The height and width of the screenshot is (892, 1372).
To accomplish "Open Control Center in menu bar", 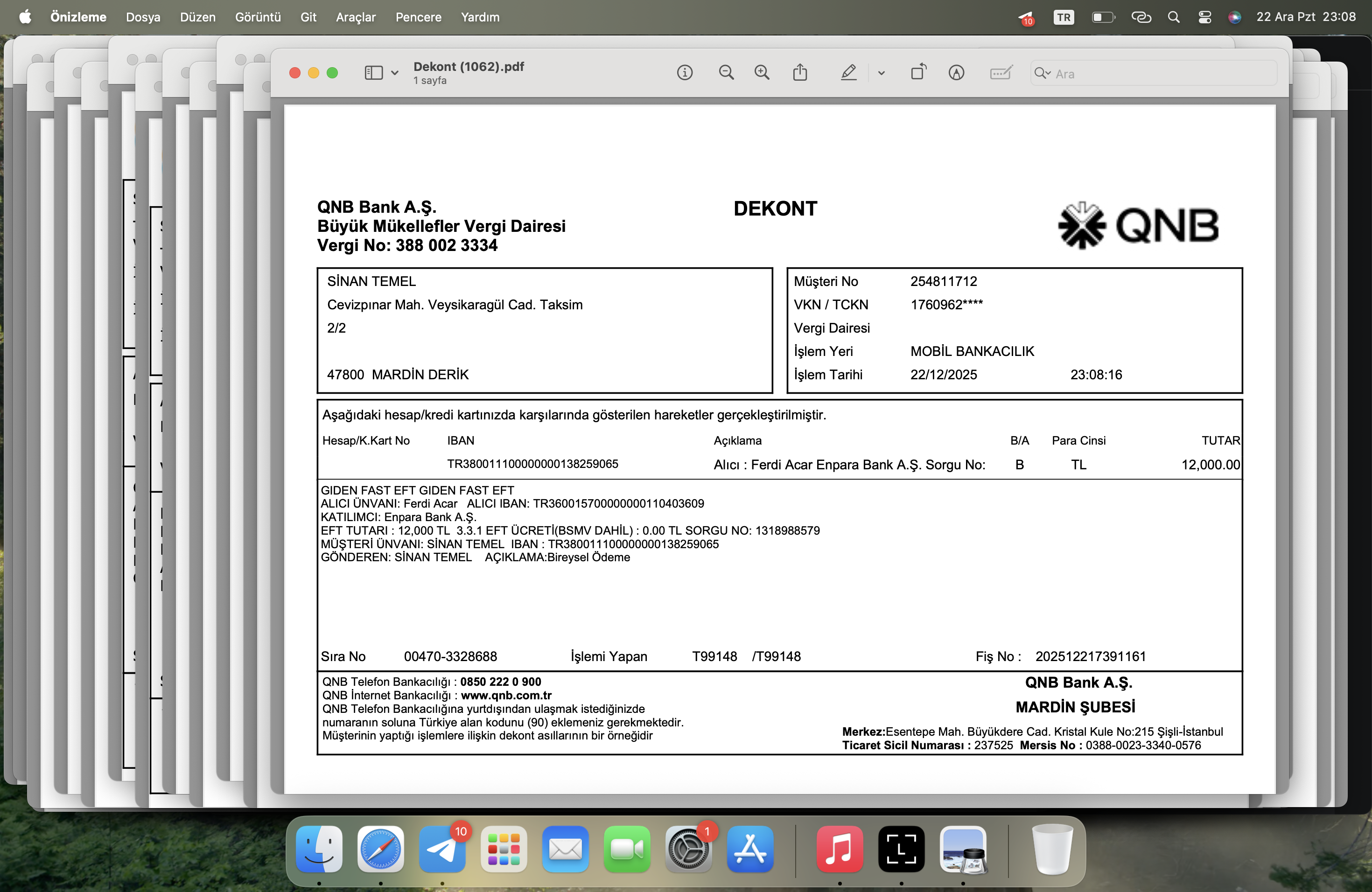I will [x=1205, y=17].
